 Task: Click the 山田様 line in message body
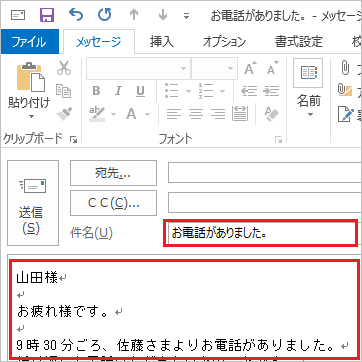pos(37,278)
